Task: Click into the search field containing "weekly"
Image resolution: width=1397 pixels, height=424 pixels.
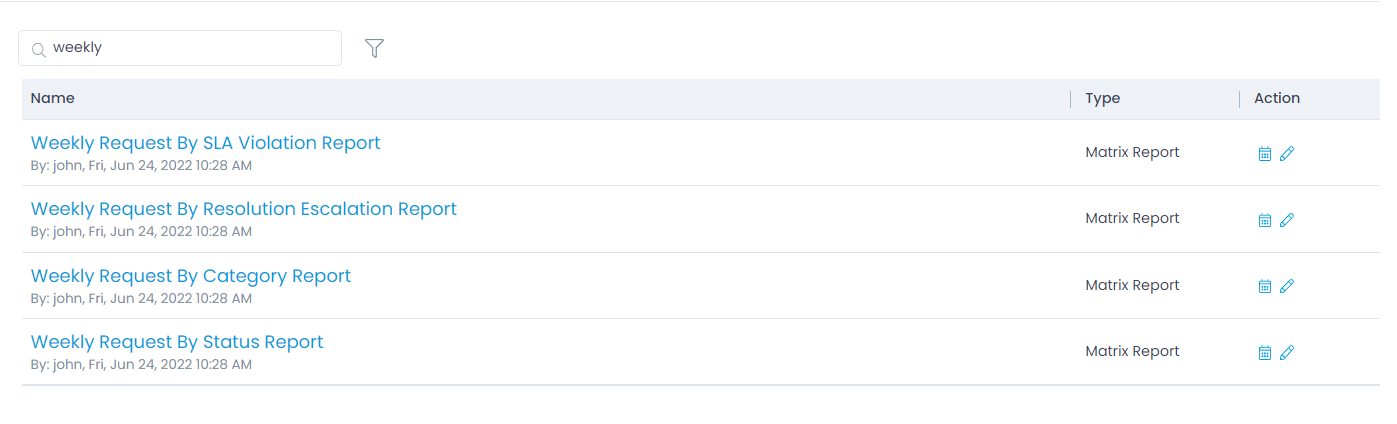Action: [x=190, y=48]
